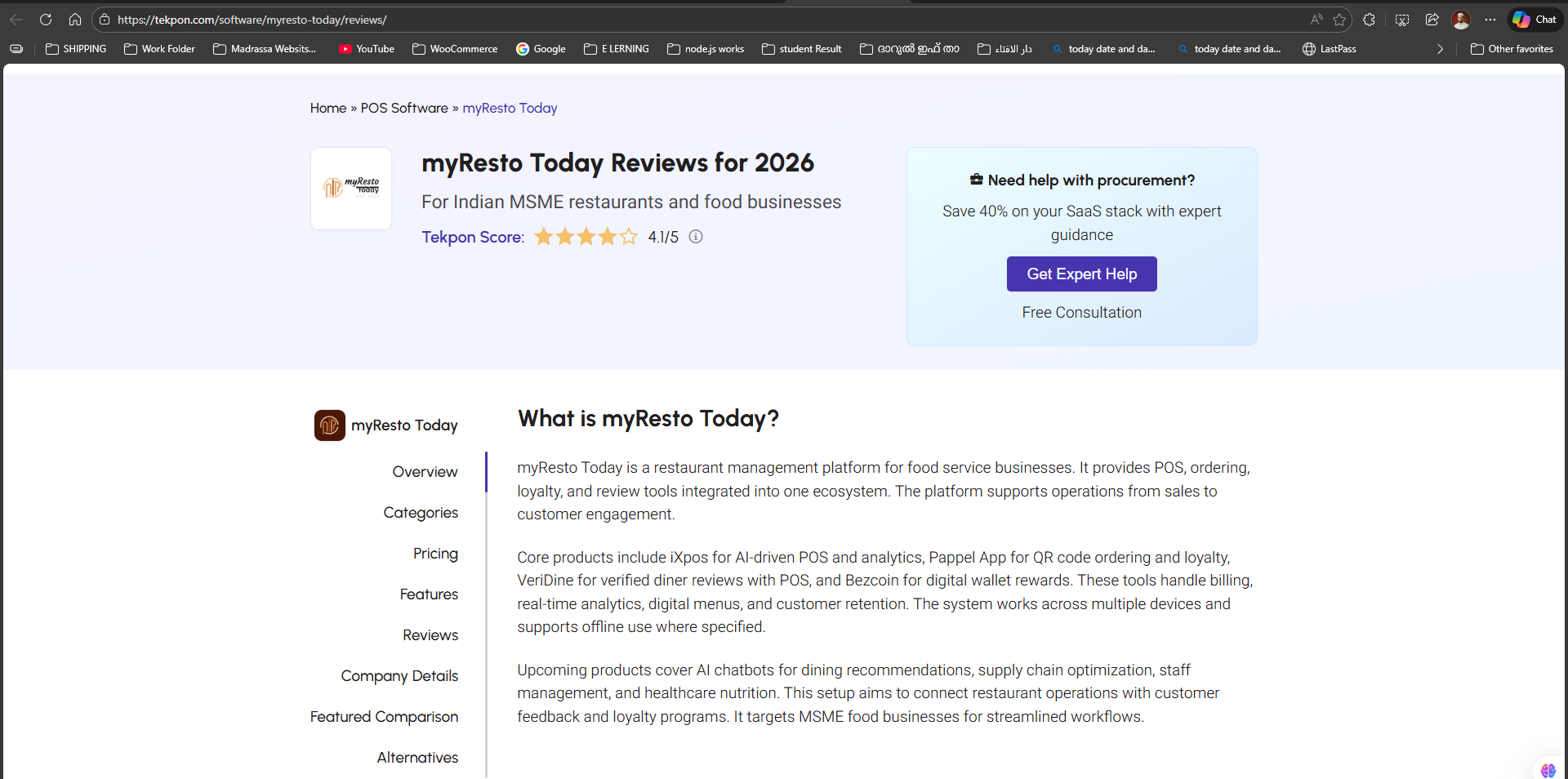
Task: Open the LastPass bookmark
Action: click(1330, 49)
